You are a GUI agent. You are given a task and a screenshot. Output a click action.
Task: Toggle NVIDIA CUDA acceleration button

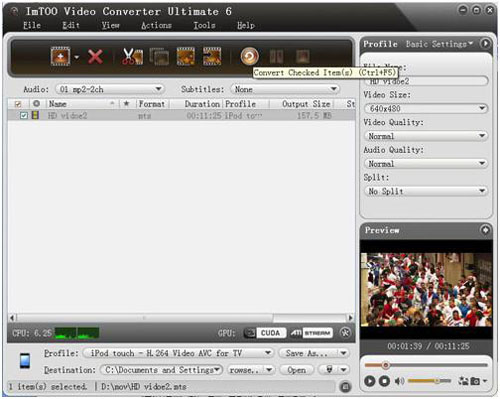(265, 333)
